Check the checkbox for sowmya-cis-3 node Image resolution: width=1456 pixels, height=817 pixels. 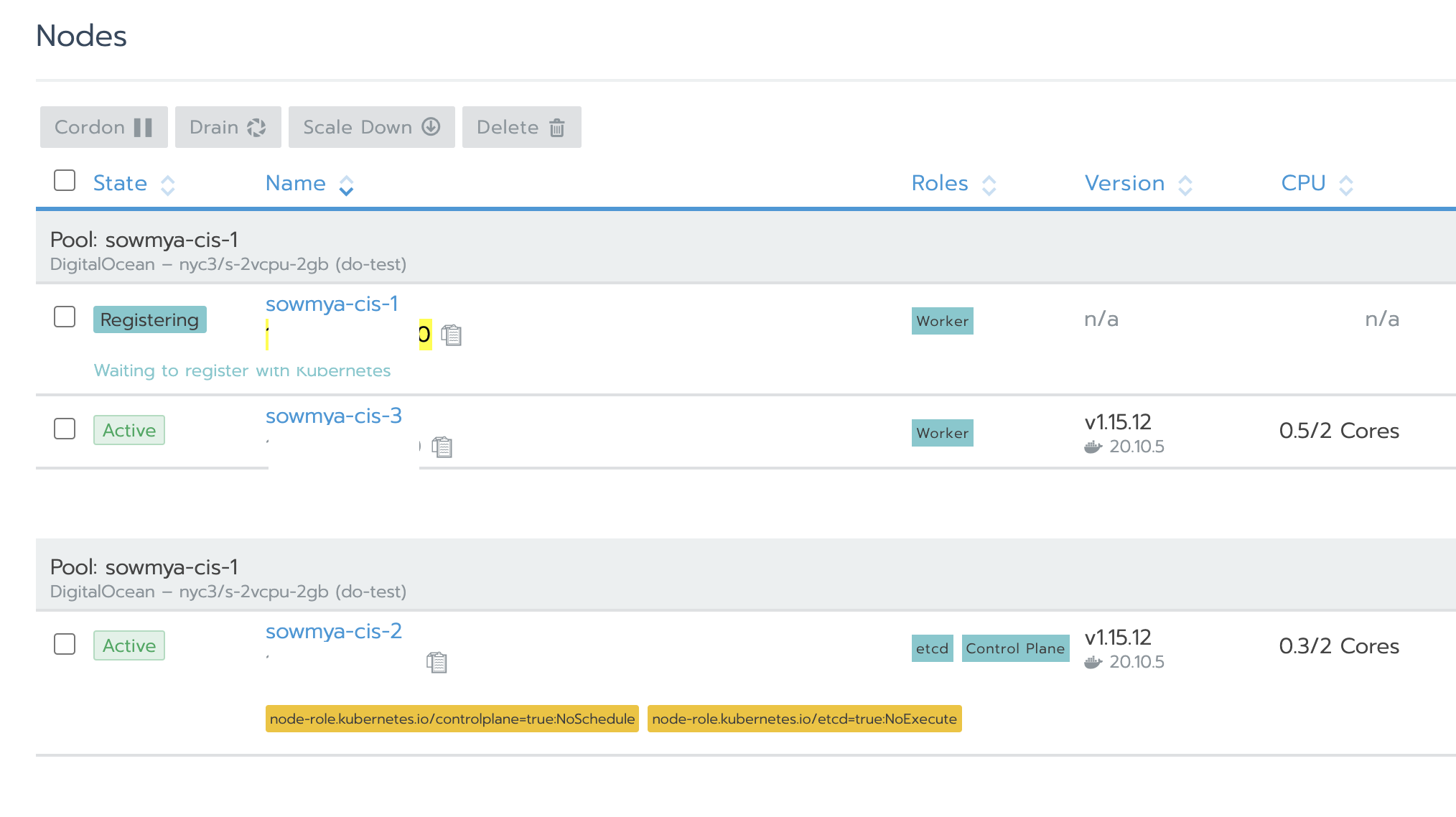pos(64,429)
